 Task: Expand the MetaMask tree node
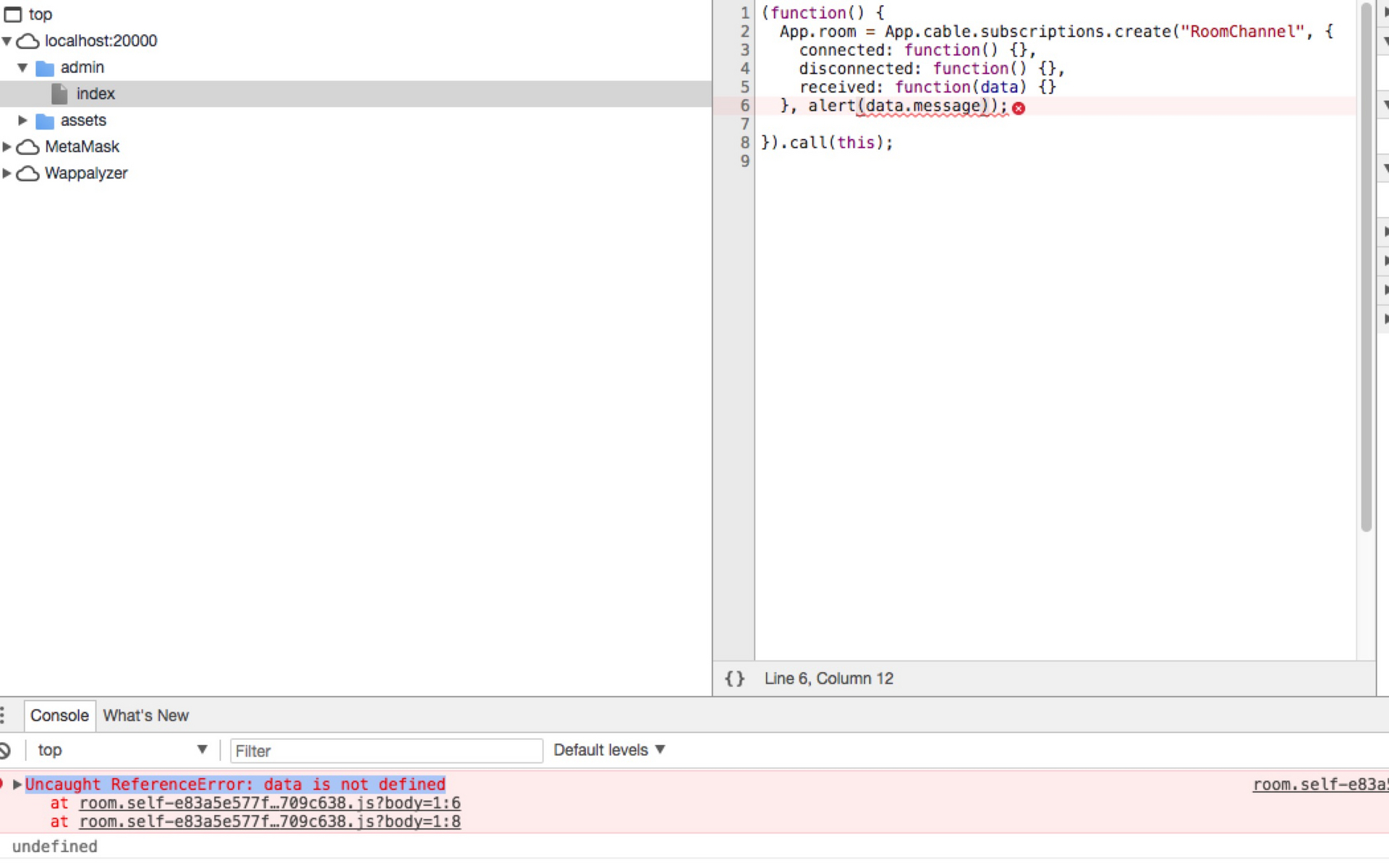pyautogui.click(x=7, y=147)
